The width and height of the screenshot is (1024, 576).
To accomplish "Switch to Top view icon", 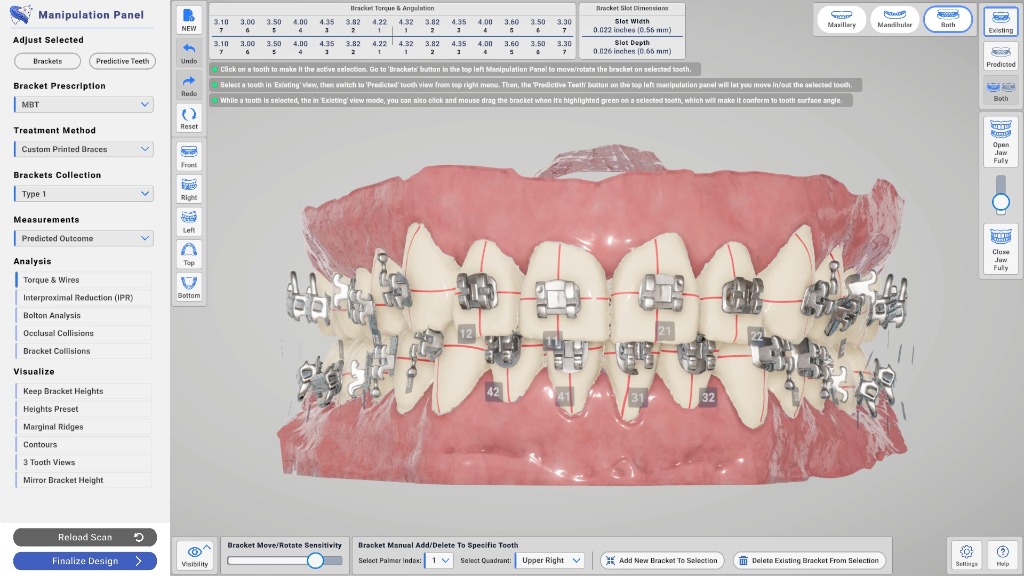I will [189, 253].
